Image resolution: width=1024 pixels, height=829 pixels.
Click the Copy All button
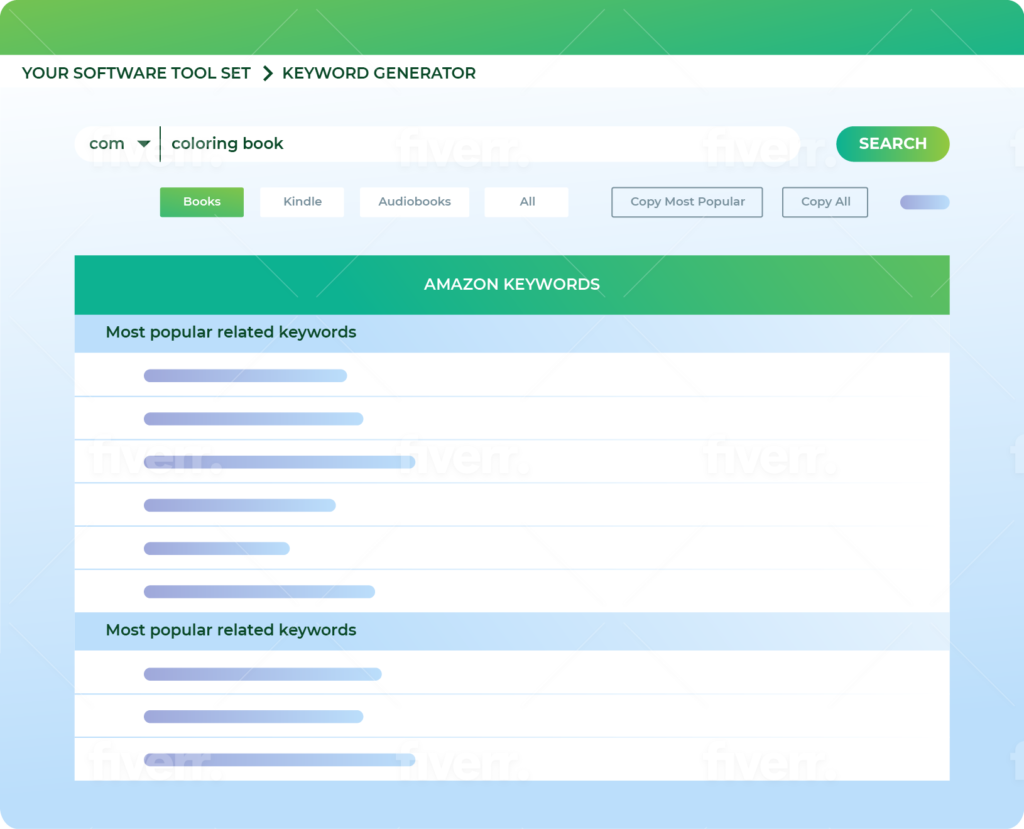click(x=825, y=202)
